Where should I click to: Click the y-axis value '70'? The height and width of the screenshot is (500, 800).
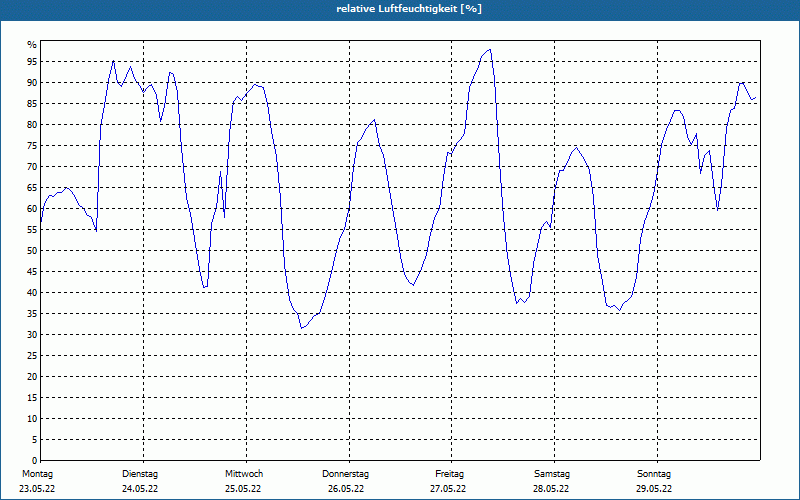click(x=32, y=167)
